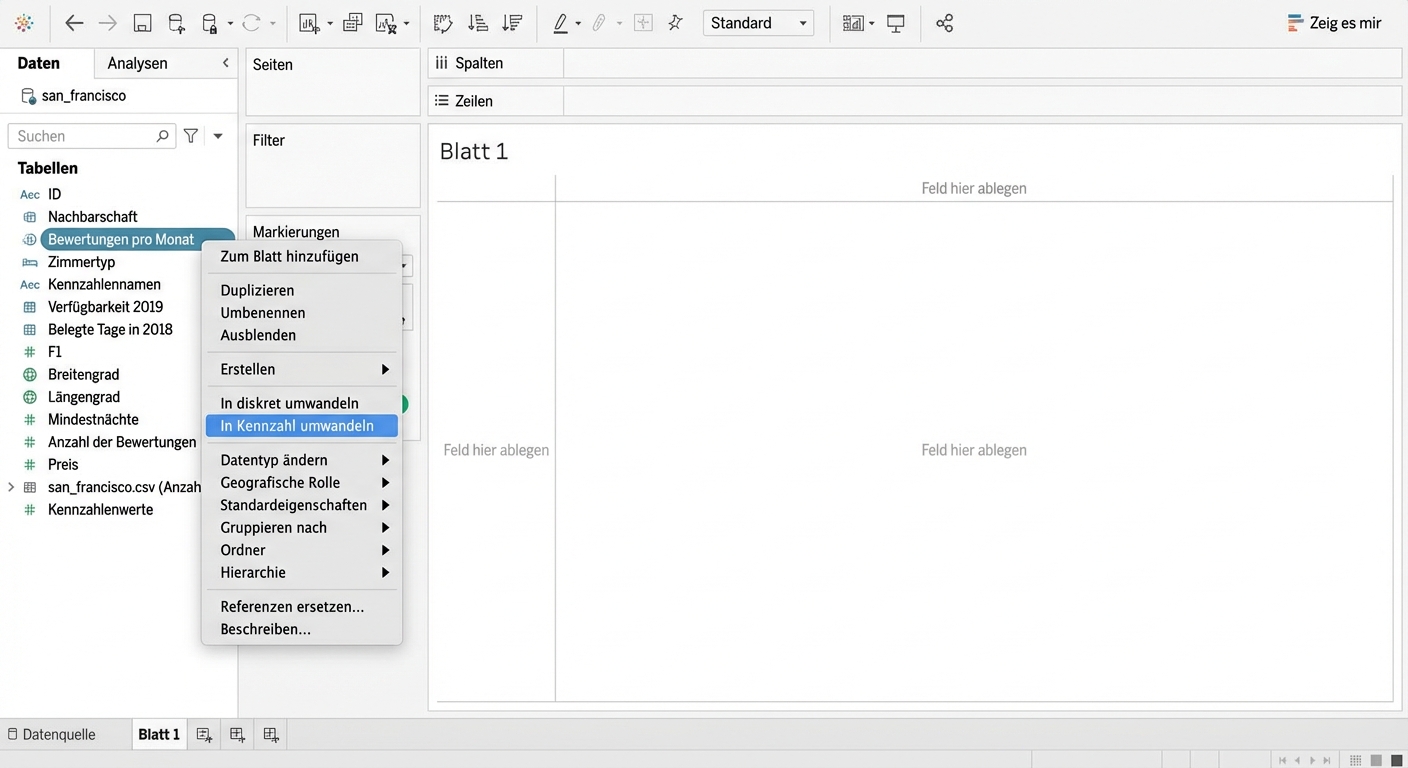Image resolution: width=1408 pixels, height=768 pixels.
Task: Click the presentation mode icon
Action: (896, 23)
